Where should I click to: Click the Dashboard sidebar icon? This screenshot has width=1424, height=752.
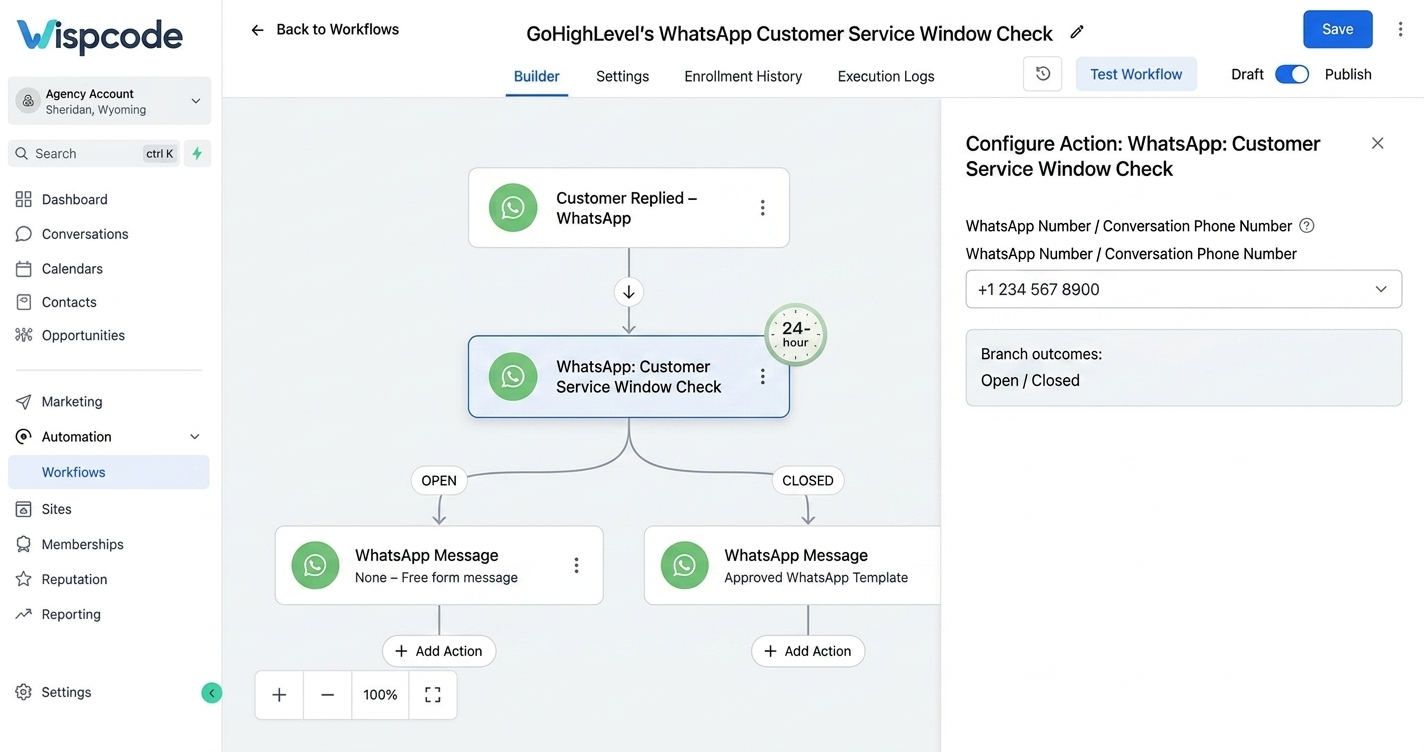[24, 199]
